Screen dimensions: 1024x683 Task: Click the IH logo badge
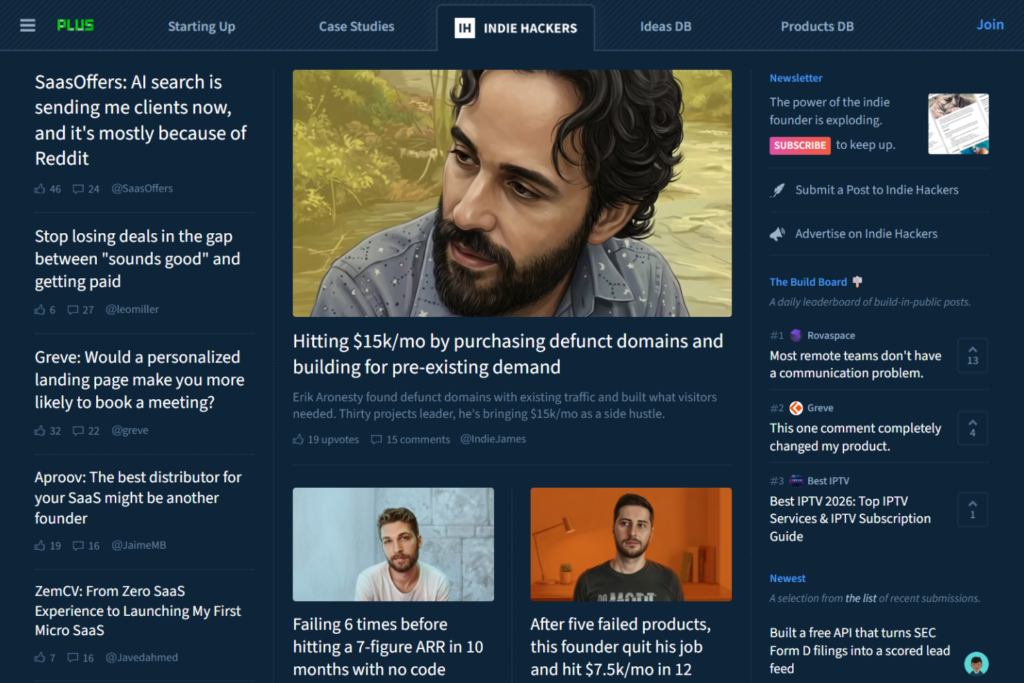coord(464,27)
